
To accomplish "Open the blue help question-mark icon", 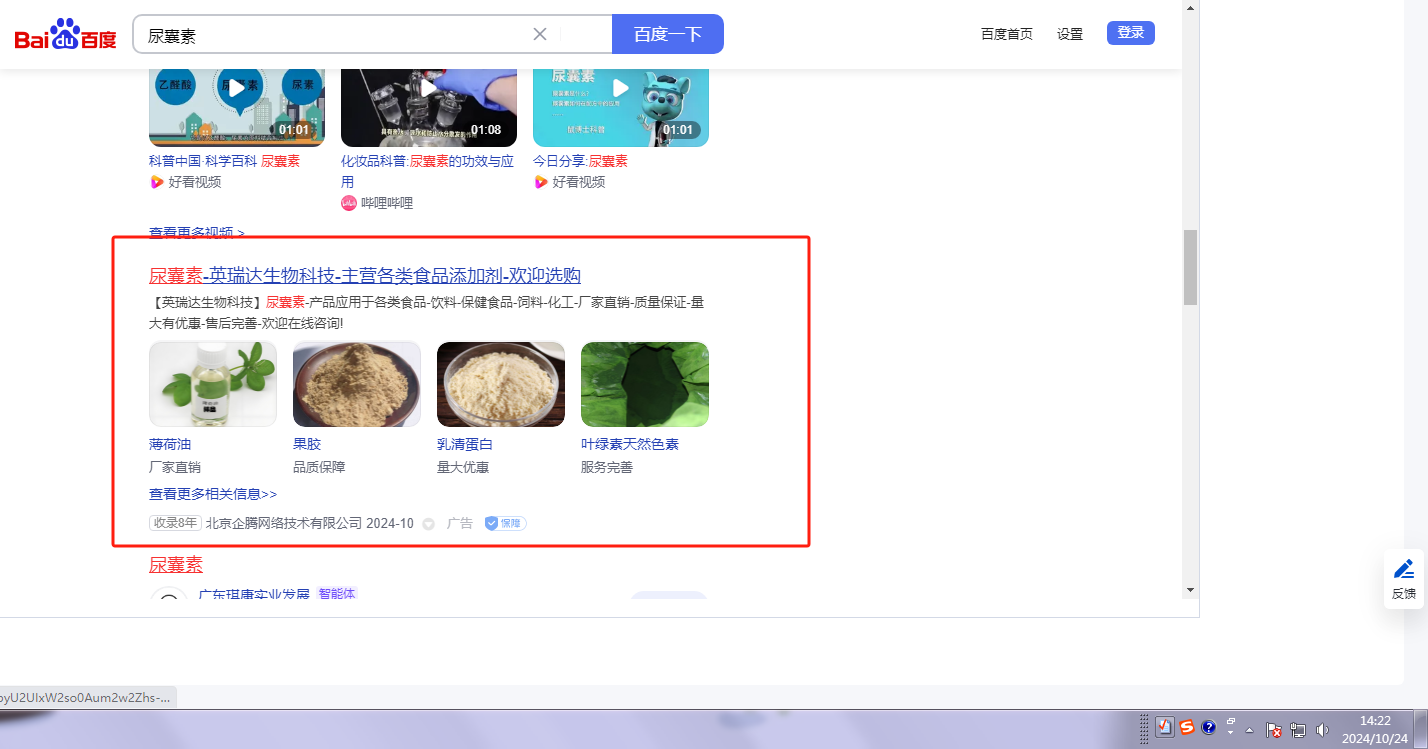I will pos(1208,728).
